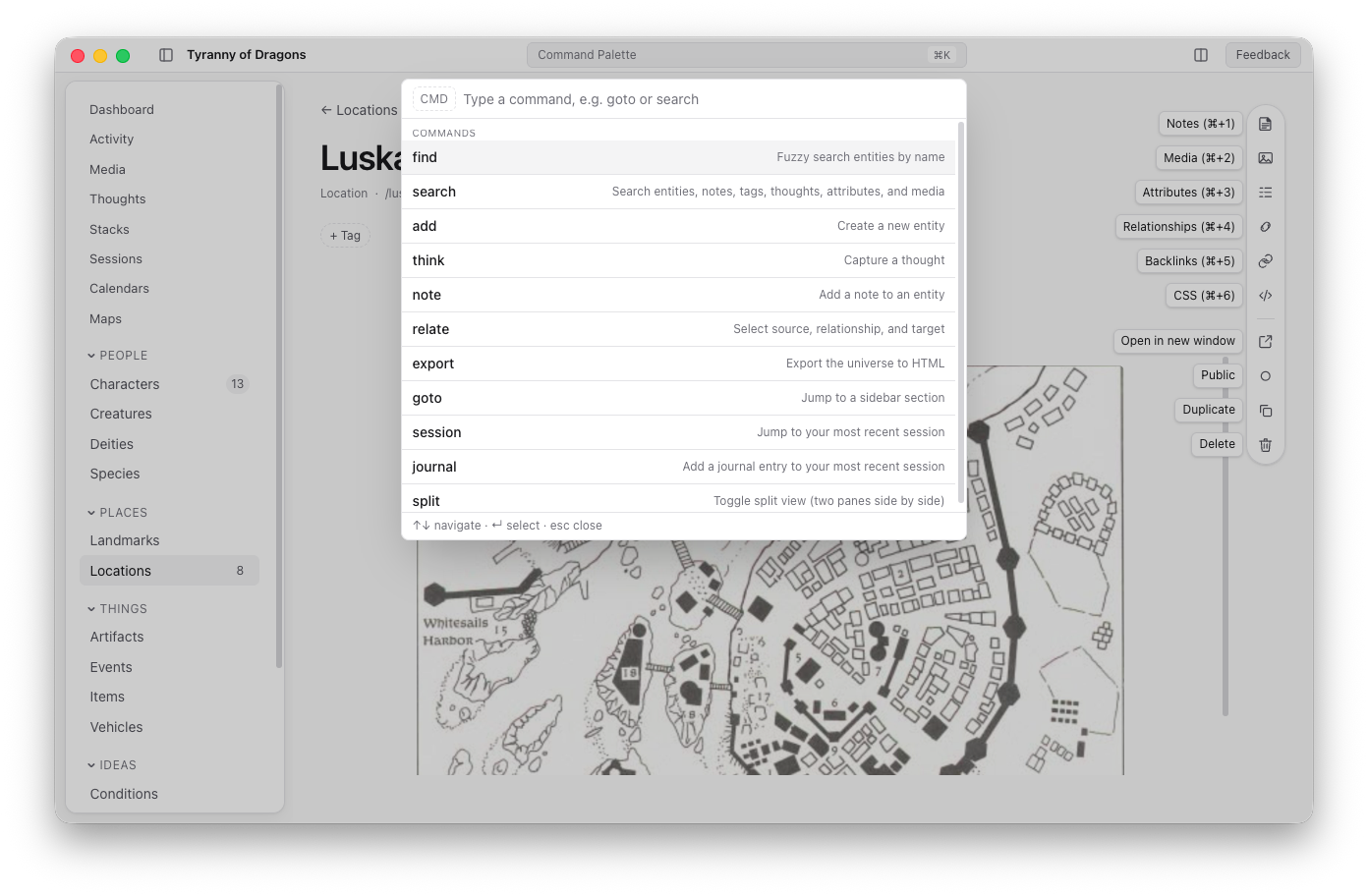
Task: Open Media in the sidebar
Action: [169, 170]
